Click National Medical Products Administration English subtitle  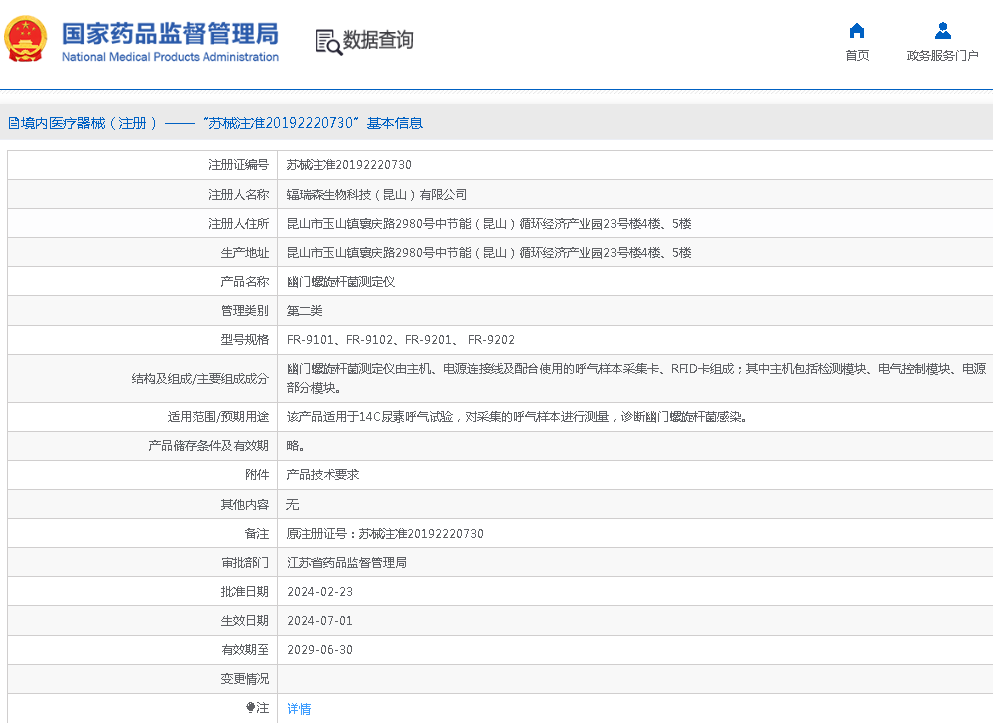click(x=170, y=58)
